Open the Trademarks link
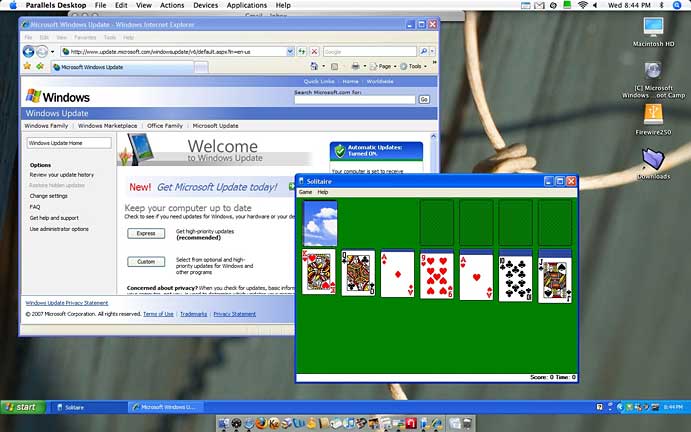Screen dimensions: 691x432 pyautogui.click(x=193, y=314)
